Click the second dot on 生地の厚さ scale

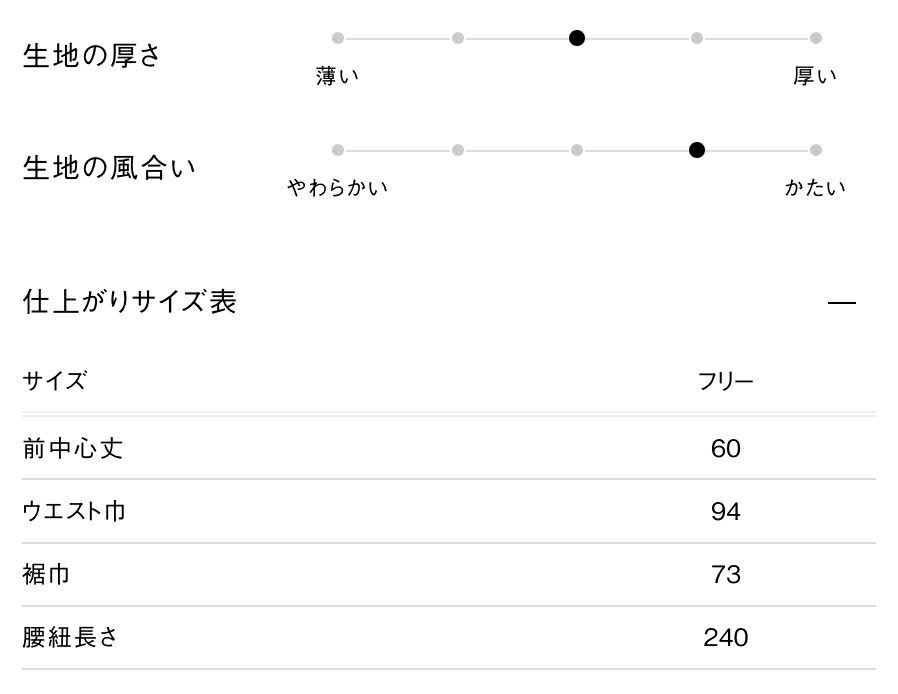click(x=458, y=38)
